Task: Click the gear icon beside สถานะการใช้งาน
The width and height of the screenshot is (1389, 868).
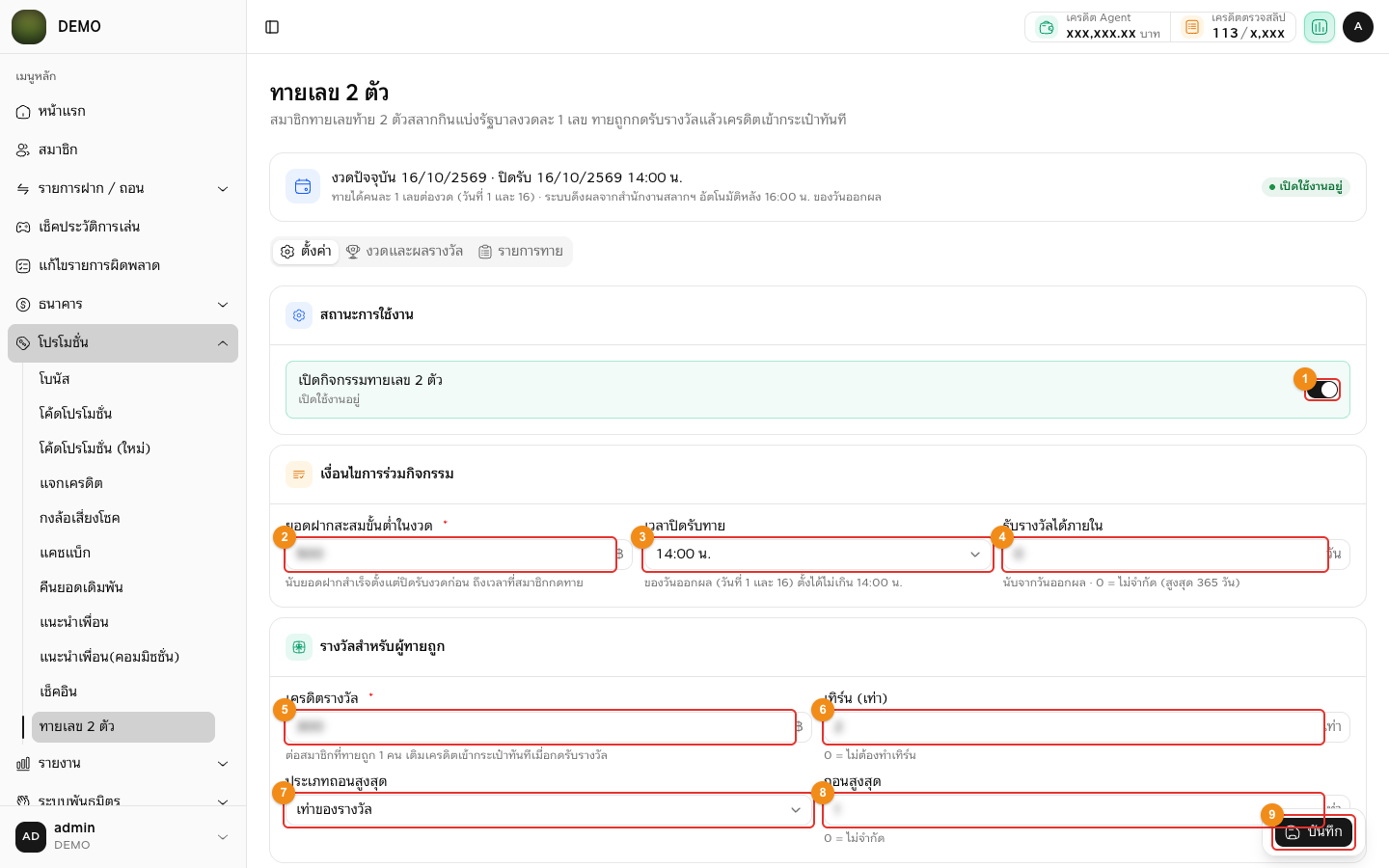Action: pyautogui.click(x=299, y=315)
